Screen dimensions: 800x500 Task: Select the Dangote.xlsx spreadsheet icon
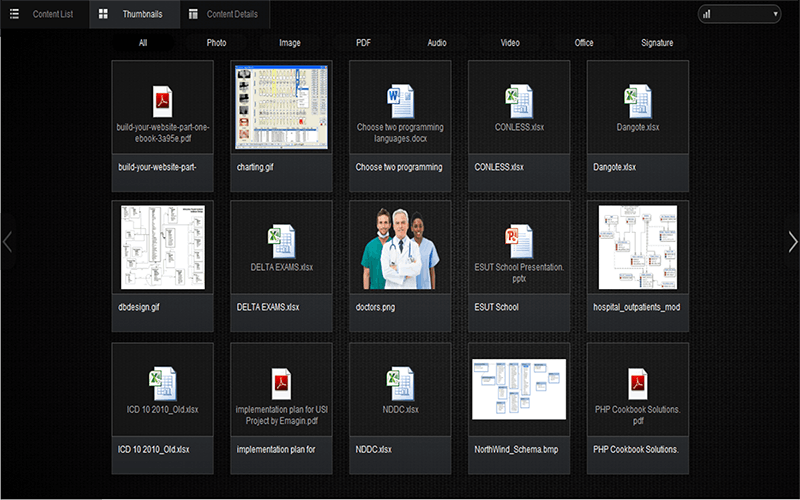tap(637, 100)
